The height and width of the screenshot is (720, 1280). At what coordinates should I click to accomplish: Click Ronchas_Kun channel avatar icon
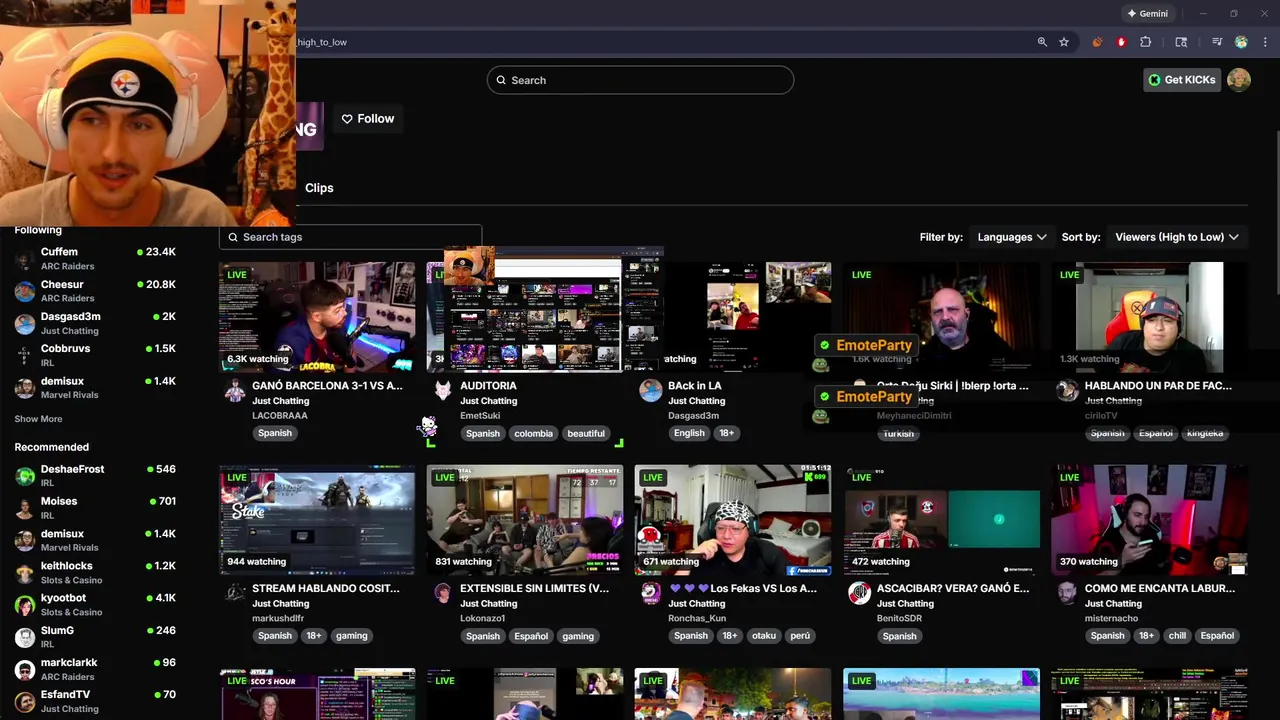(x=651, y=594)
